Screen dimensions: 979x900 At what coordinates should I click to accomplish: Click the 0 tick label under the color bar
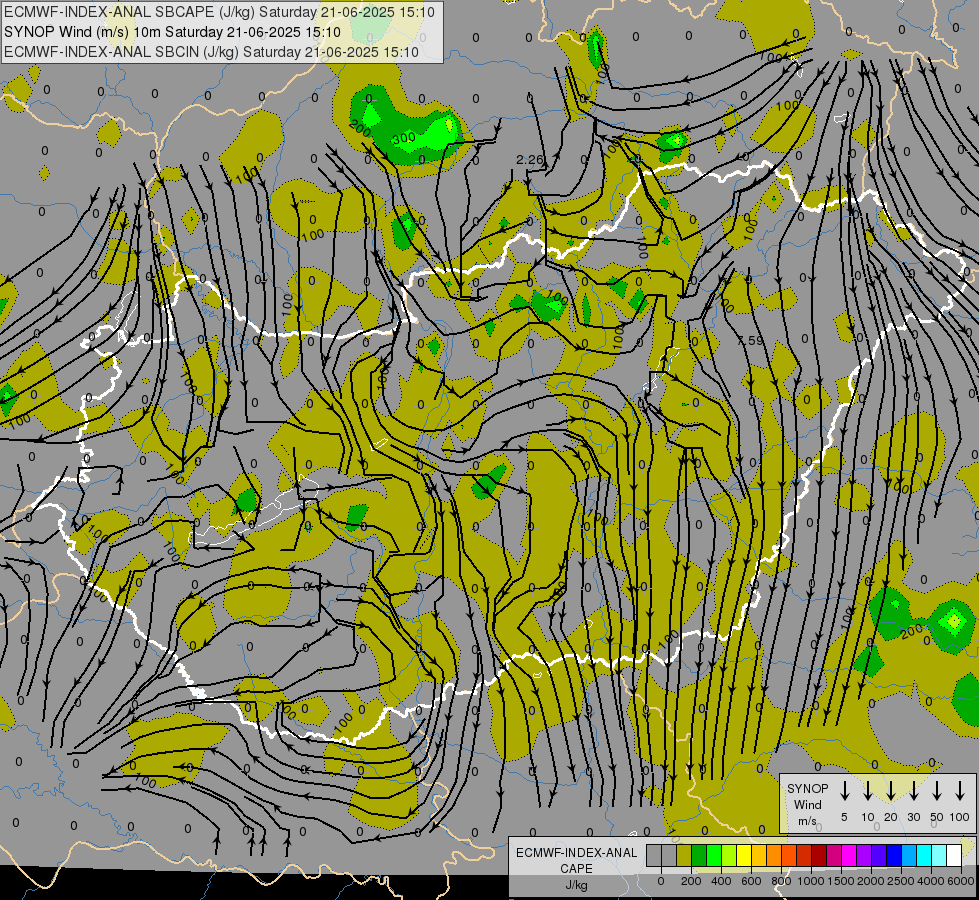tap(661, 881)
